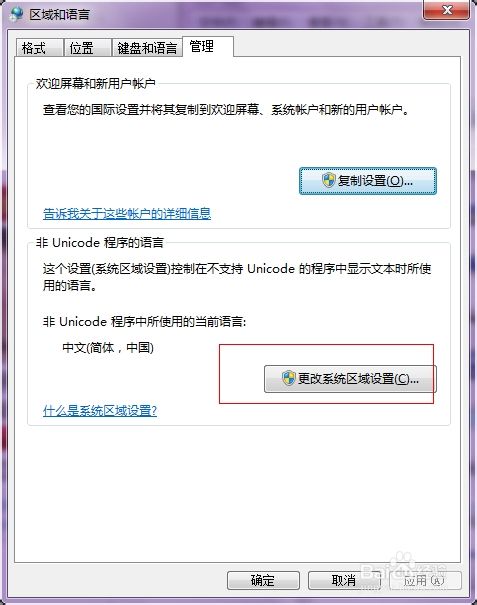
Task: Click the shield icon on 更改系统区域设置 button
Action: [289, 378]
